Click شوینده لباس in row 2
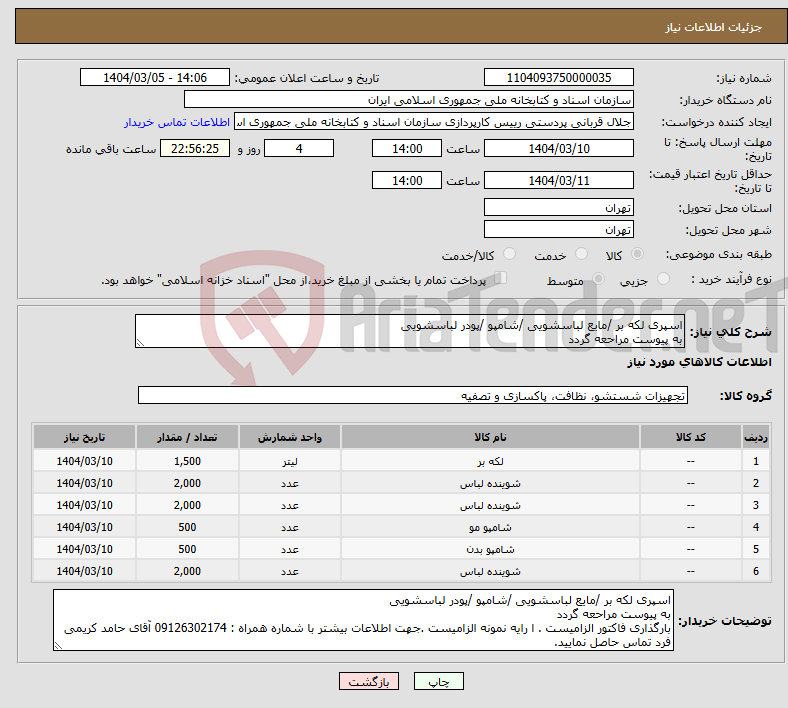The width and height of the screenshot is (788, 708). click(x=490, y=483)
